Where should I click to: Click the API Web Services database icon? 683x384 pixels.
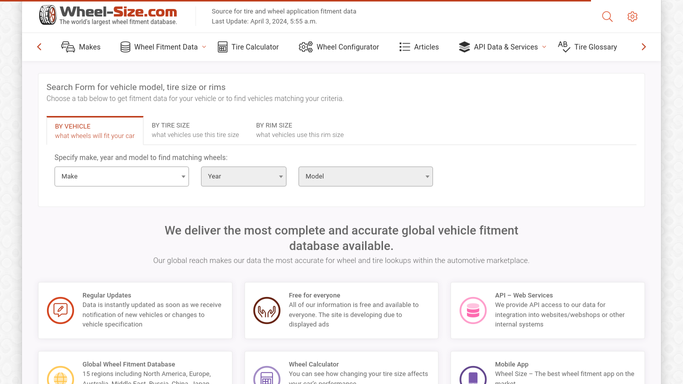473,310
